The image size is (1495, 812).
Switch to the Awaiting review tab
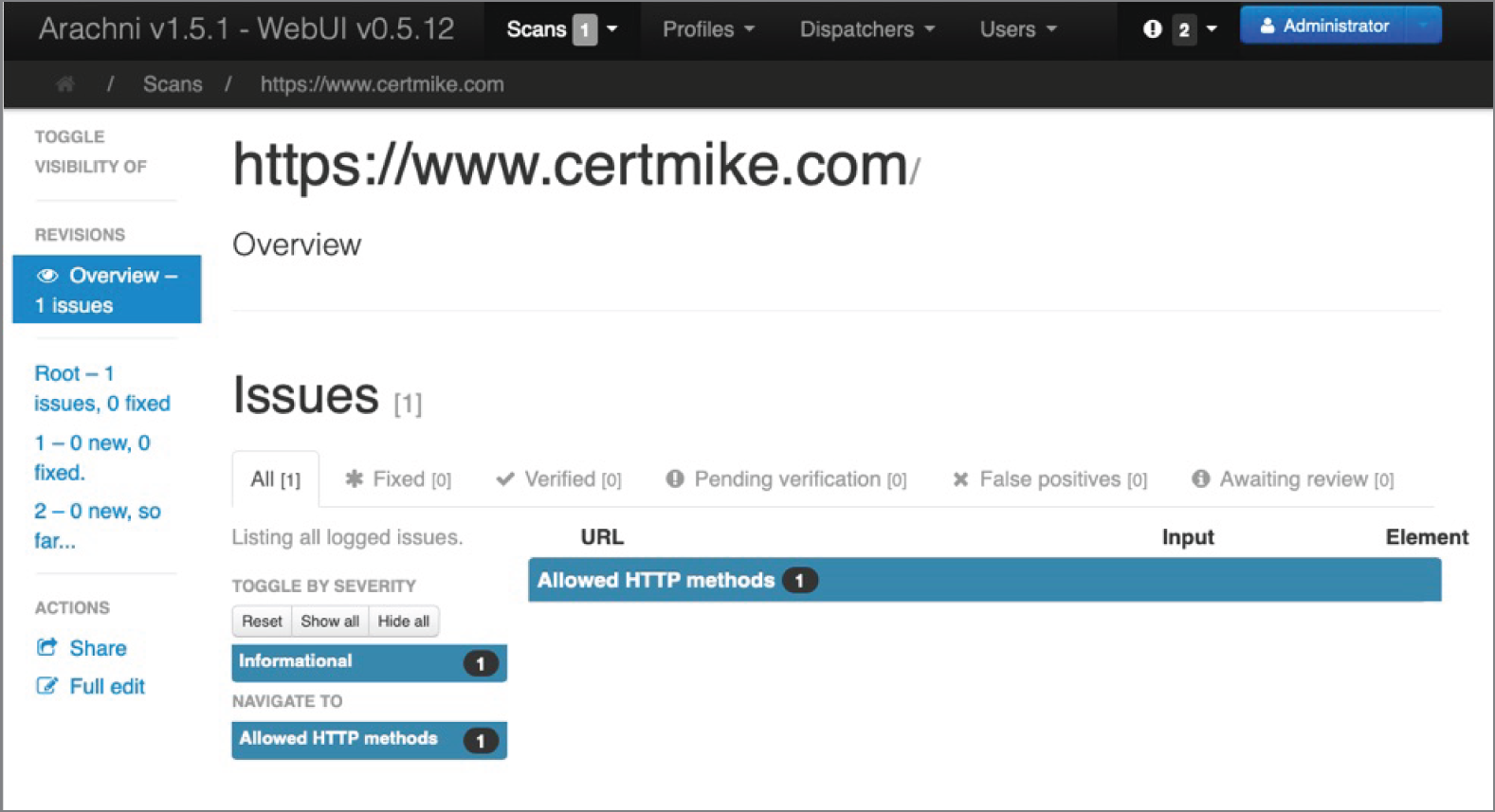[1293, 479]
